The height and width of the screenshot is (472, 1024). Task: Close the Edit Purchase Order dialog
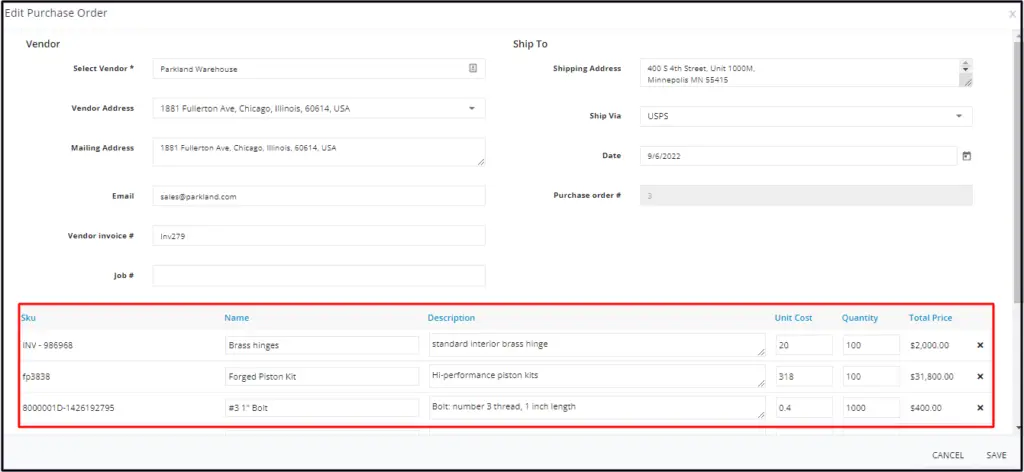click(x=1012, y=14)
